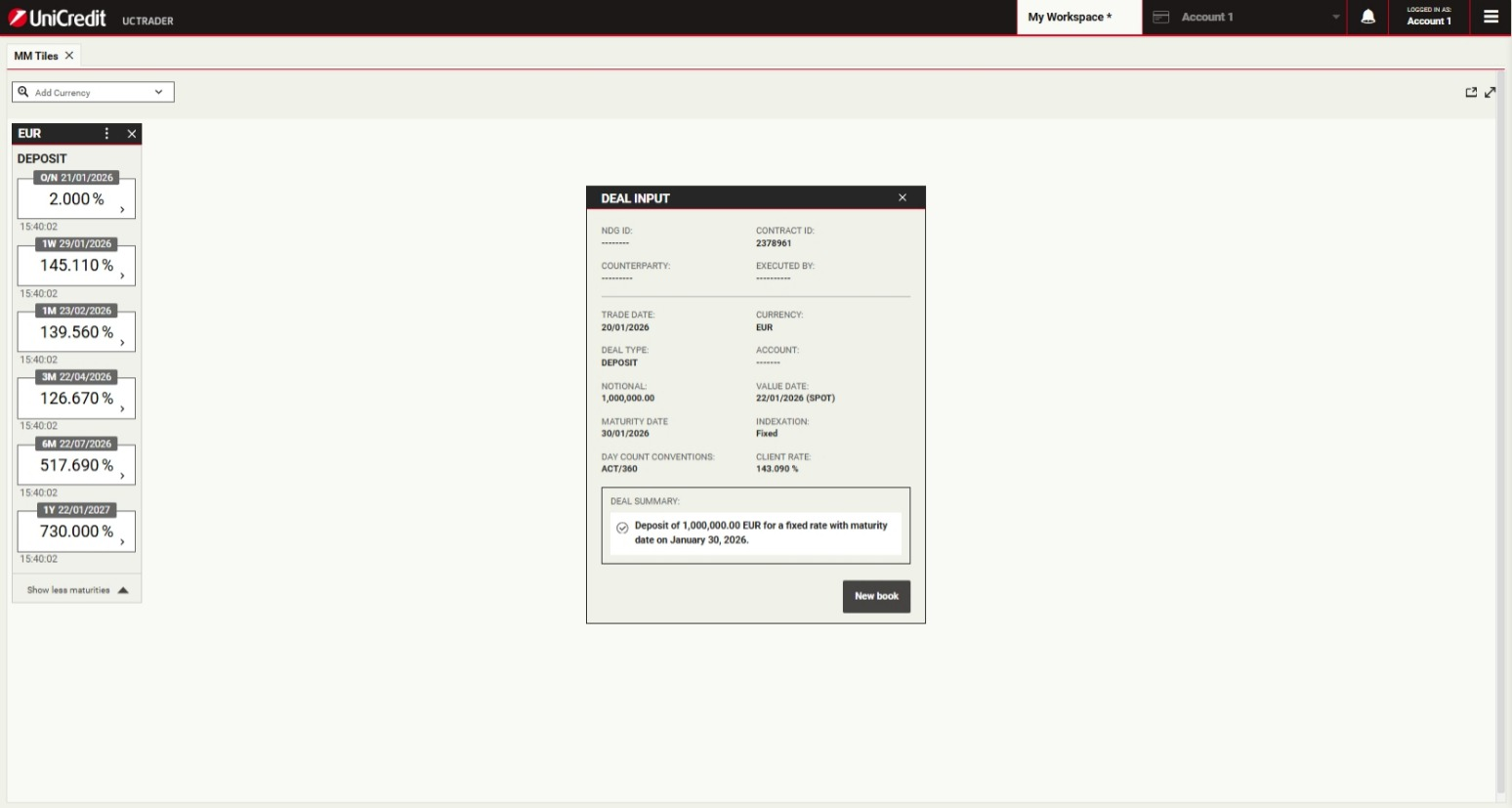
Task: Click the 6M 517.690 % rate tile
Action: [x=76, y=465]
